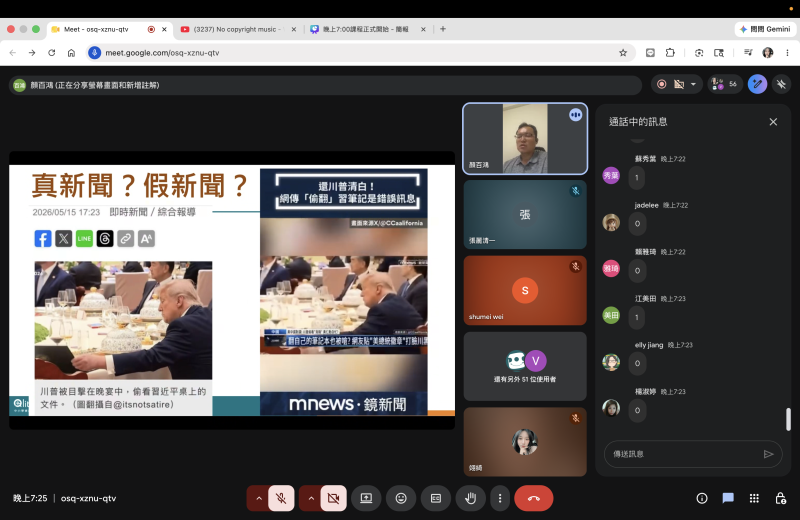This screenshot has height=520, width=800.
Task: Click the Facebook share icon on slide
Action: tap(43, 238)
